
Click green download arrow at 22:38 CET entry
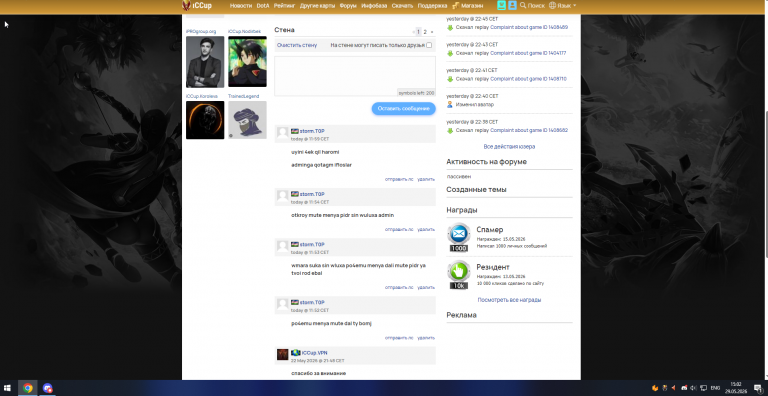[x=450, y=130]
